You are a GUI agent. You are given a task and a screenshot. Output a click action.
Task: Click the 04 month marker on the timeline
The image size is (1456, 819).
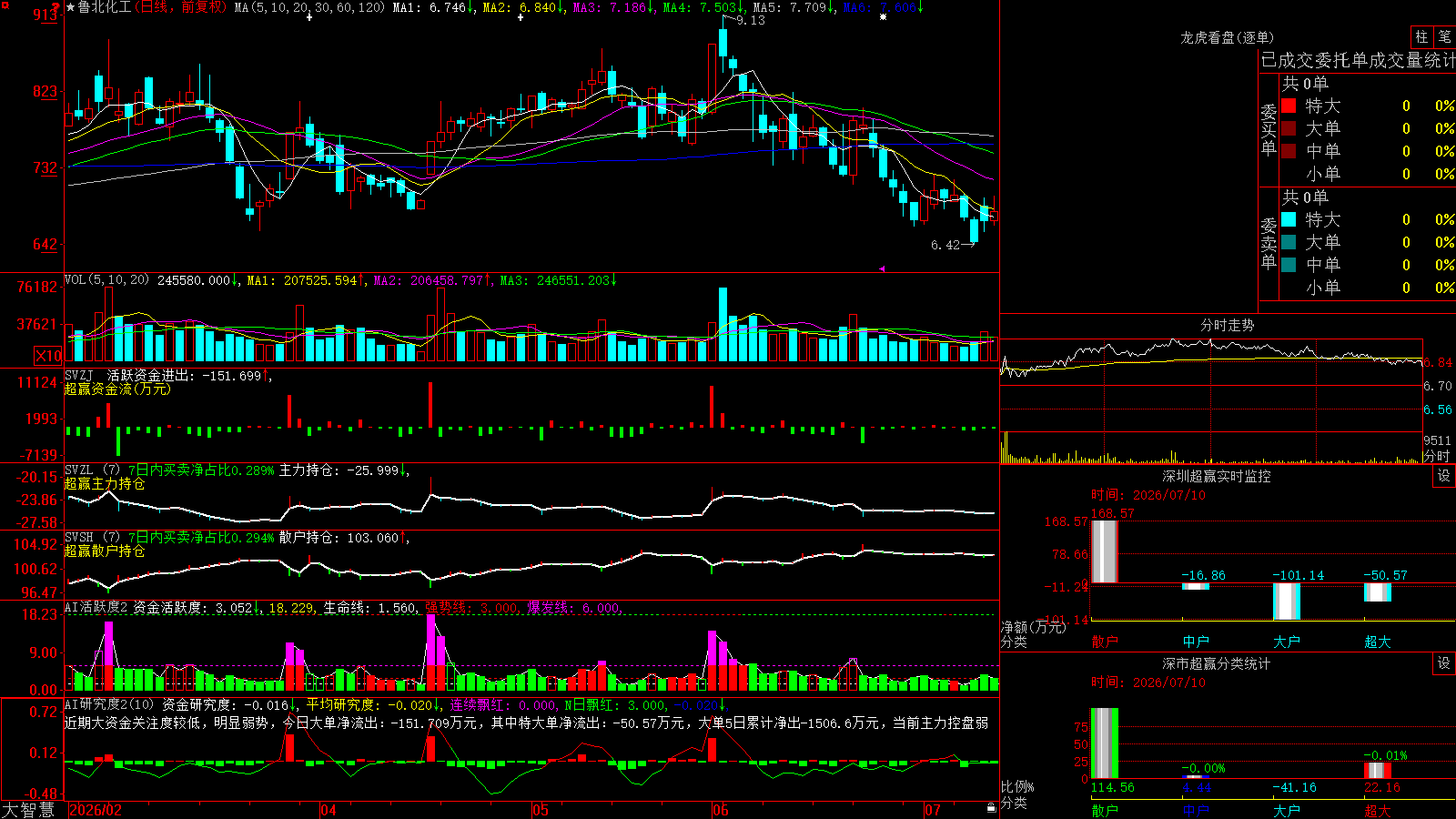coord(329,810)
